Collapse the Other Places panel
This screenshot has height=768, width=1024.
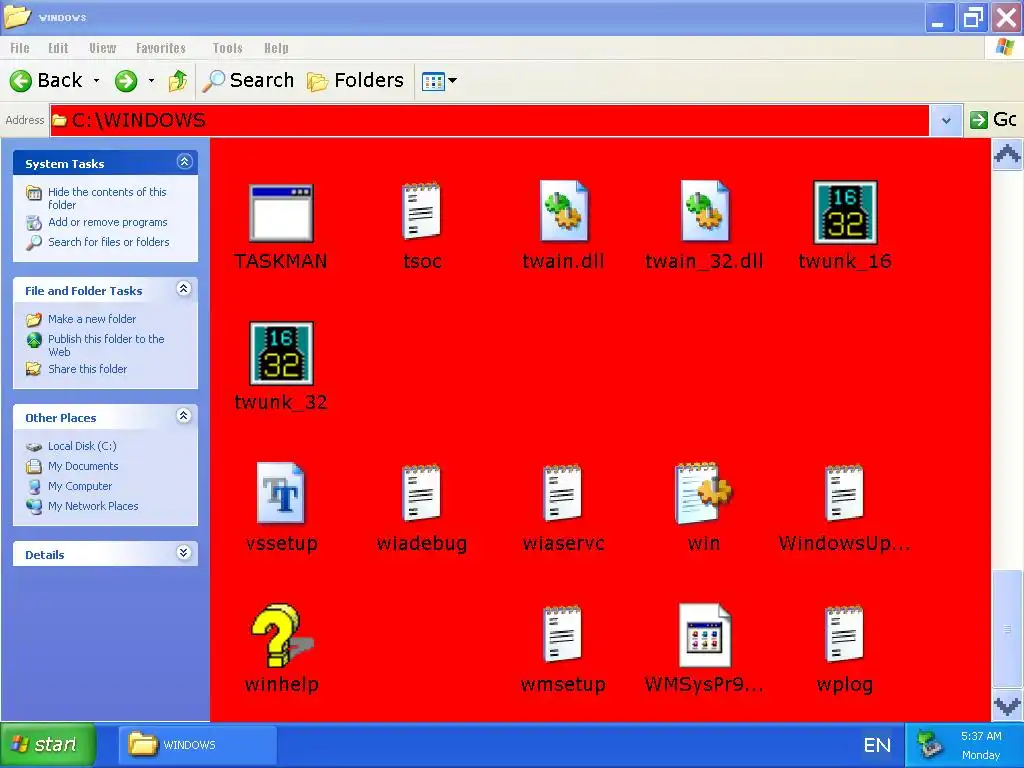pyautogui.click(x=184, y=416)
